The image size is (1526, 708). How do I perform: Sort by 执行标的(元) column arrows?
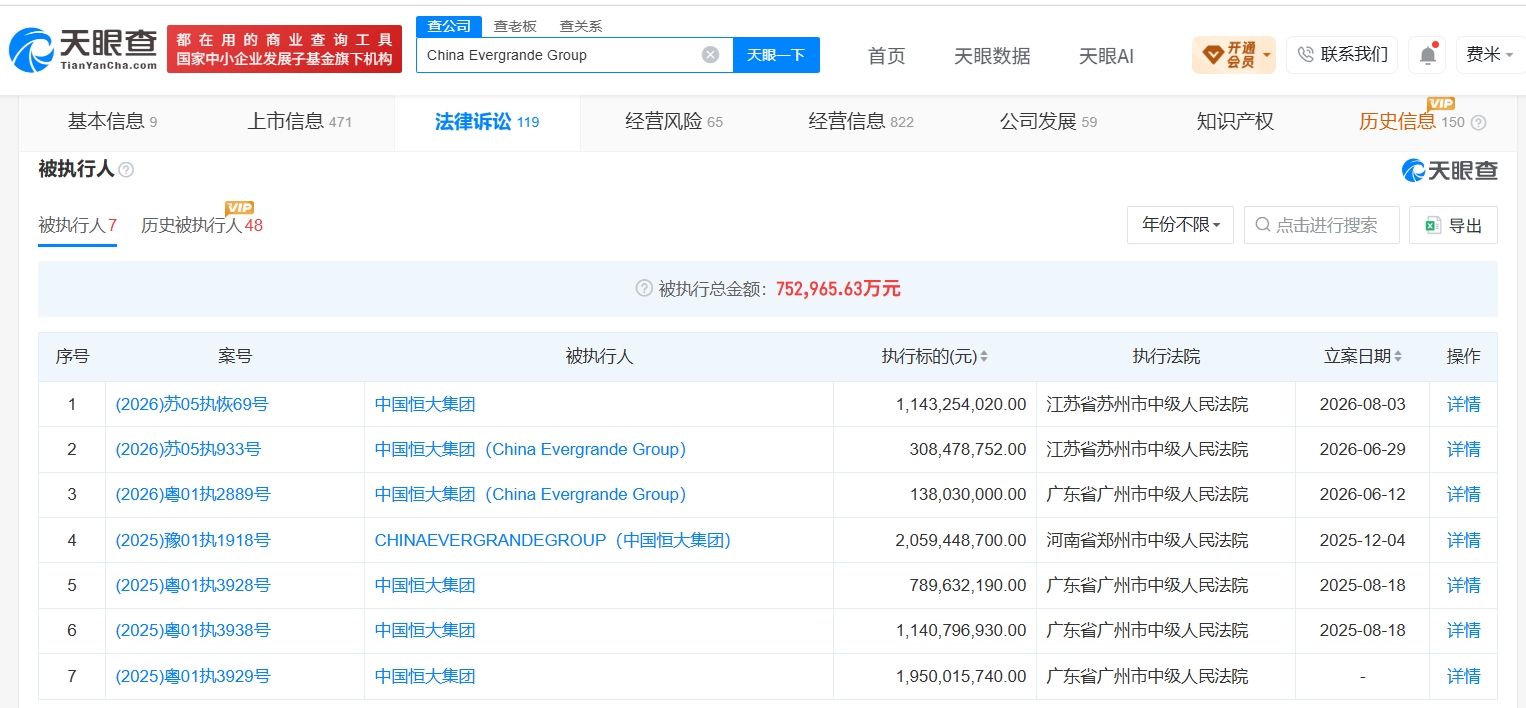[x=984, y=357]
